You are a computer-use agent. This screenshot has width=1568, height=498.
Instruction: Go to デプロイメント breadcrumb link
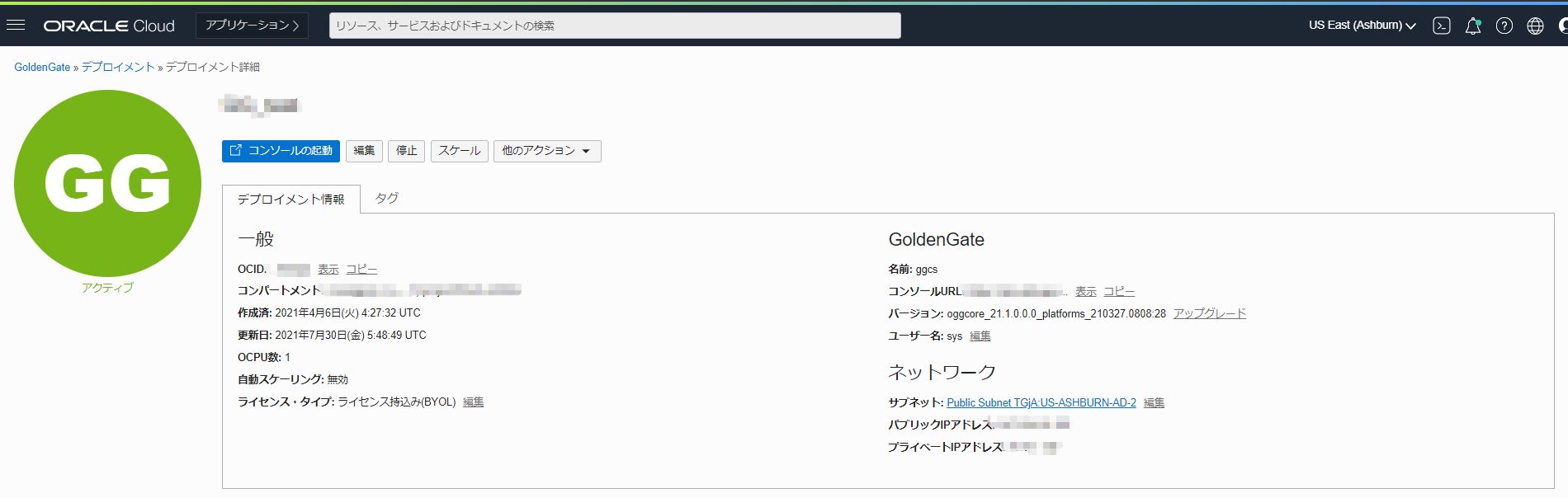click(x=118, y=67)
